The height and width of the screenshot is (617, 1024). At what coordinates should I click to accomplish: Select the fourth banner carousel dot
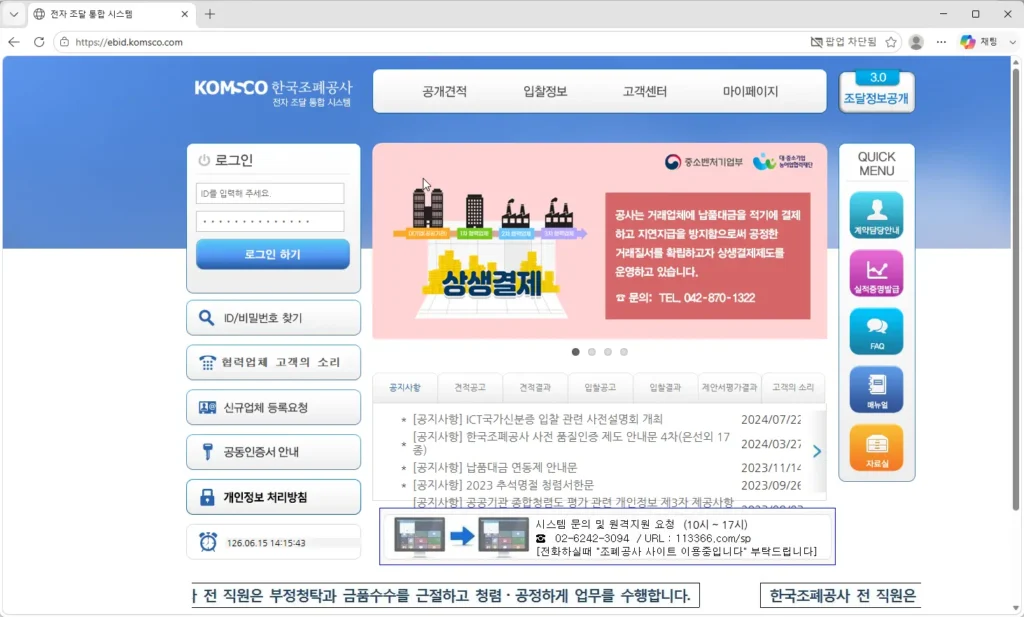click(x=624, y=352)
